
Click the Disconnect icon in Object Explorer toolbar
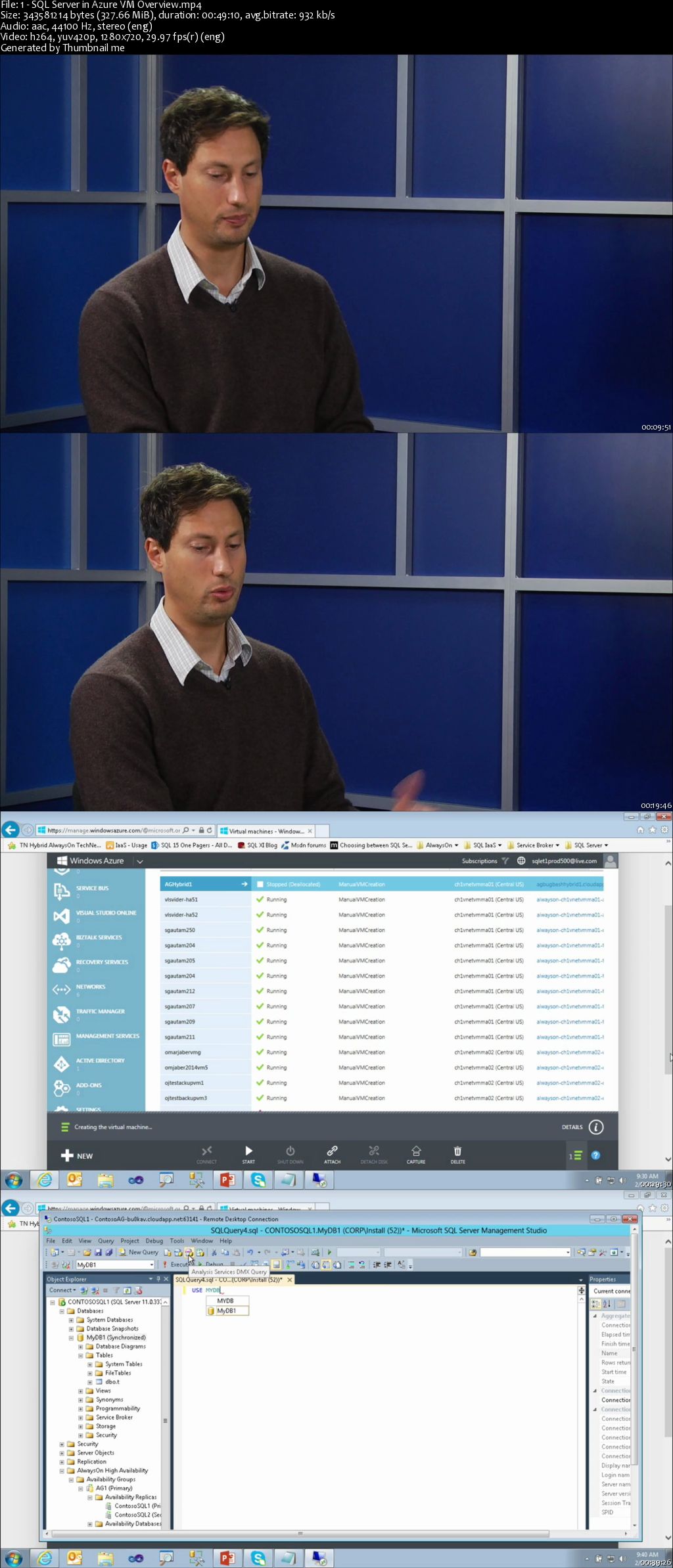pos(95,1290)
